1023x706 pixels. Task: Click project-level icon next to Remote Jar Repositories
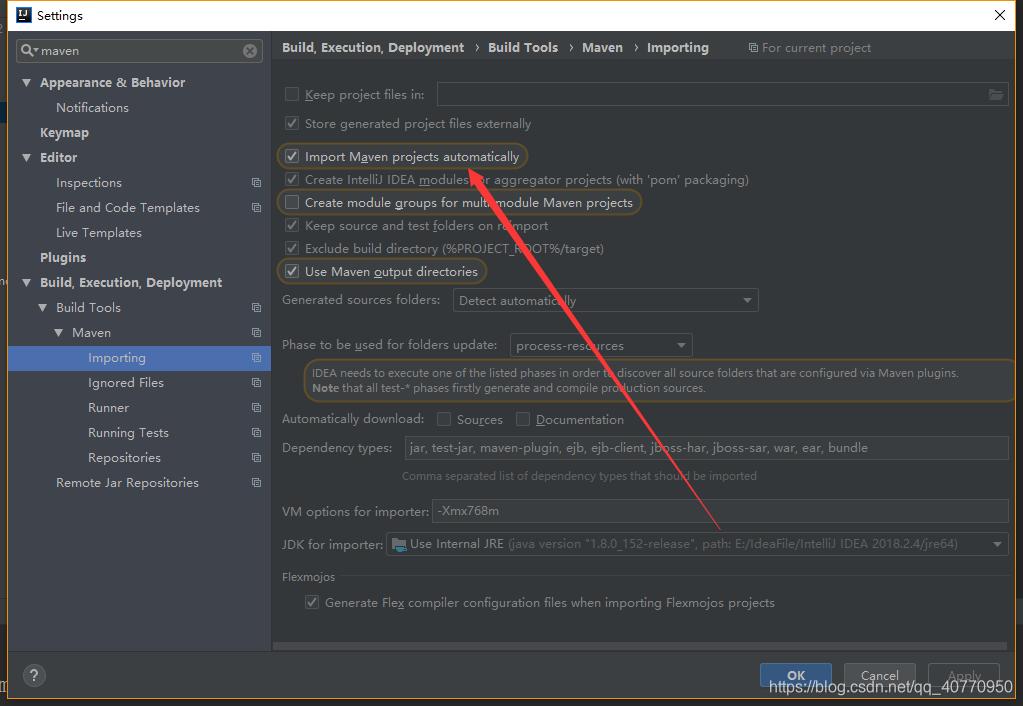[x=256, y=483]
